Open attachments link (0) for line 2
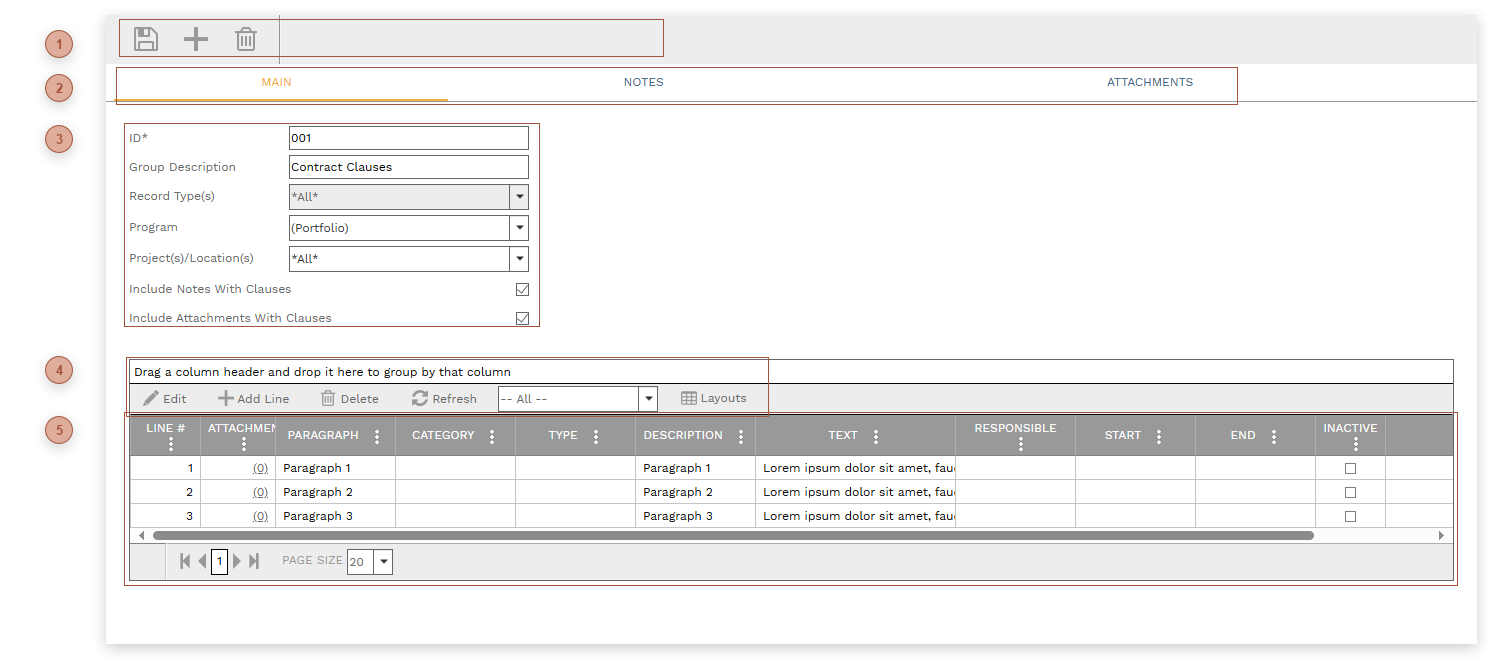1496x667 pixels. [260, 492]
